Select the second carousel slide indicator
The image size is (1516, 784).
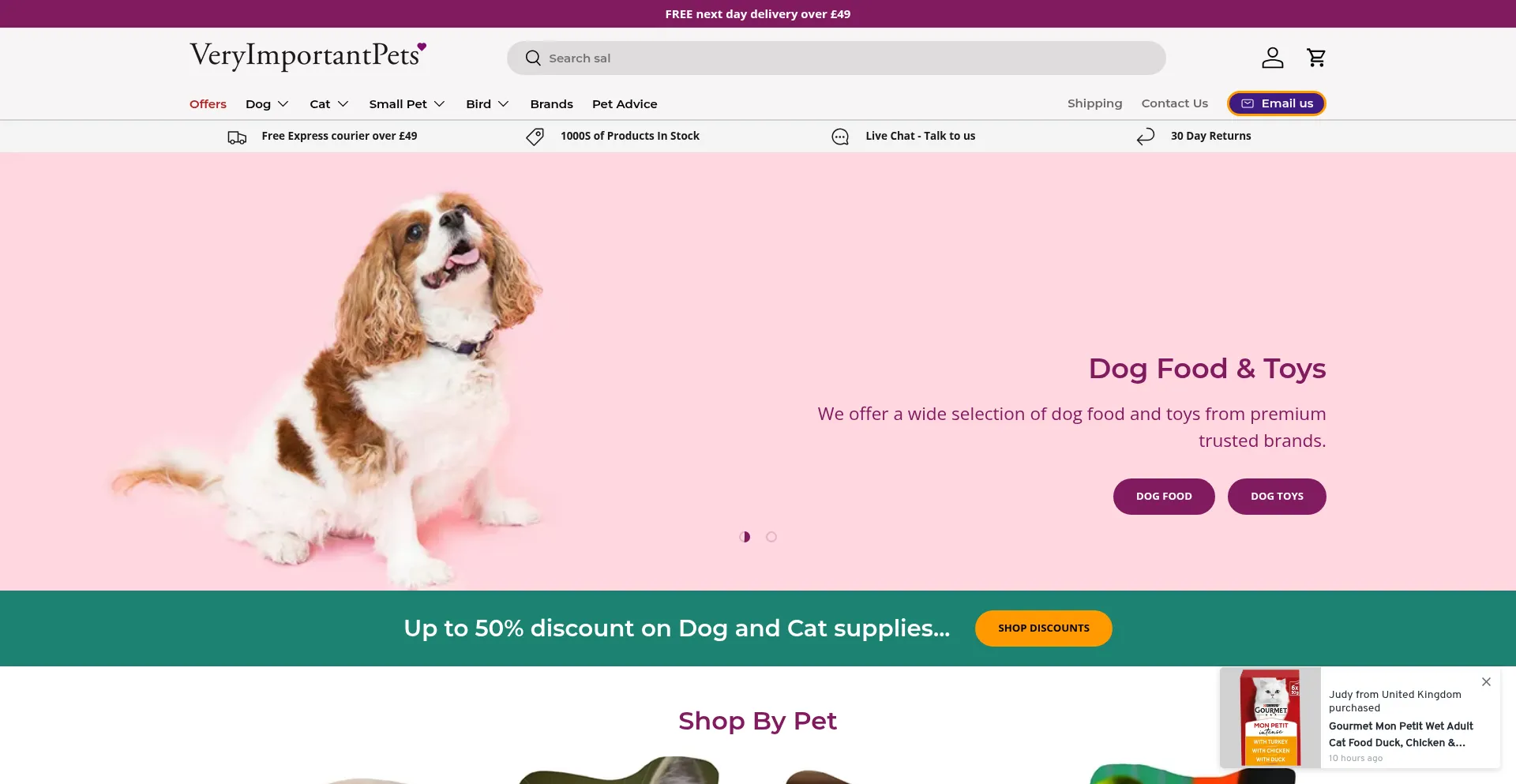[x=771, y=537]
